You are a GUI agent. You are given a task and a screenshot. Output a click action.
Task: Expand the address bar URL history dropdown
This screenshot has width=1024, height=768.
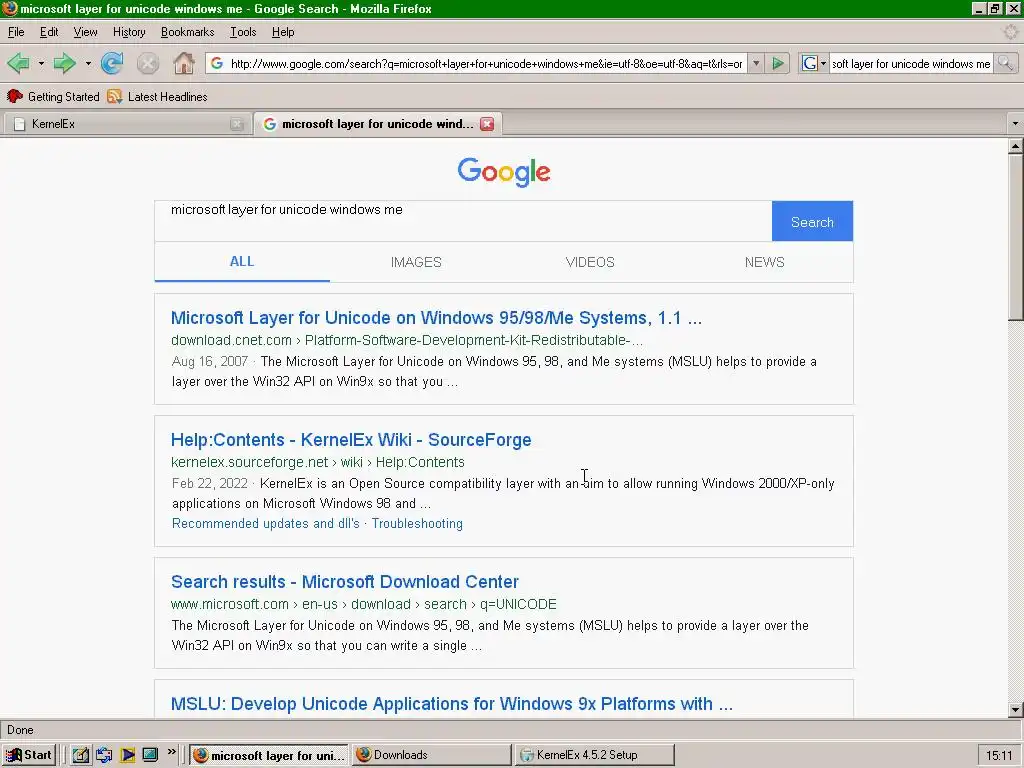click(x=756, y=63)
